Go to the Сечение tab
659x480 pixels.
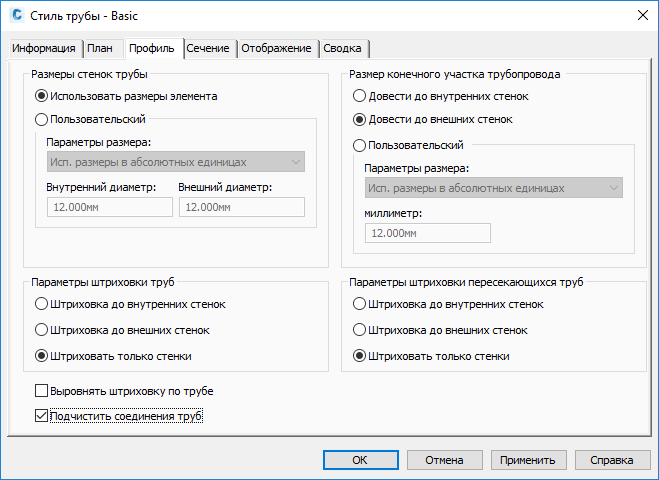click(x=208, y=48)
